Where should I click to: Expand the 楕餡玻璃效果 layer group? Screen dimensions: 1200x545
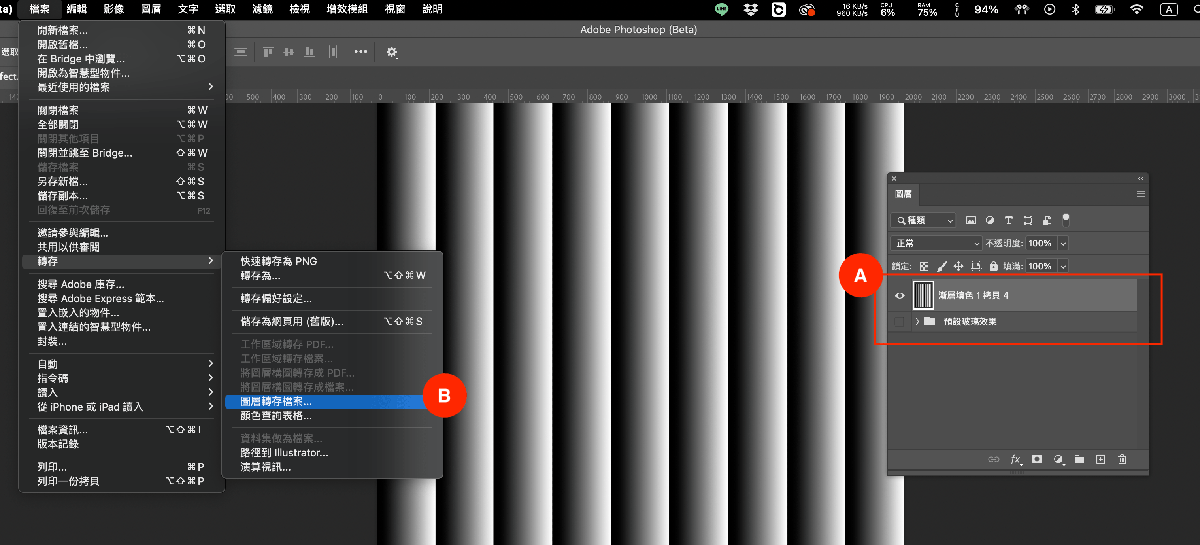(x=917, y=321)
